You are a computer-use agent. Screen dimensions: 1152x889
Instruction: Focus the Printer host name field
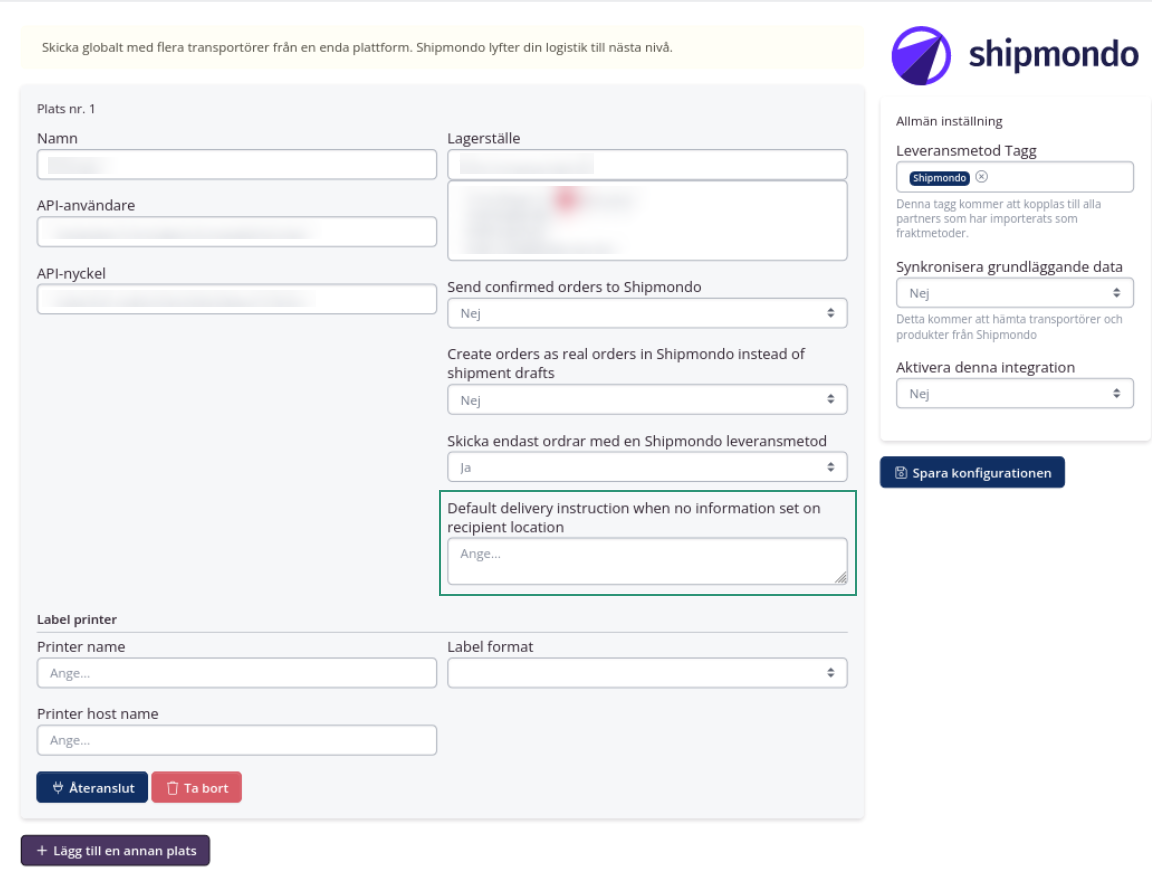pos(236,740)
